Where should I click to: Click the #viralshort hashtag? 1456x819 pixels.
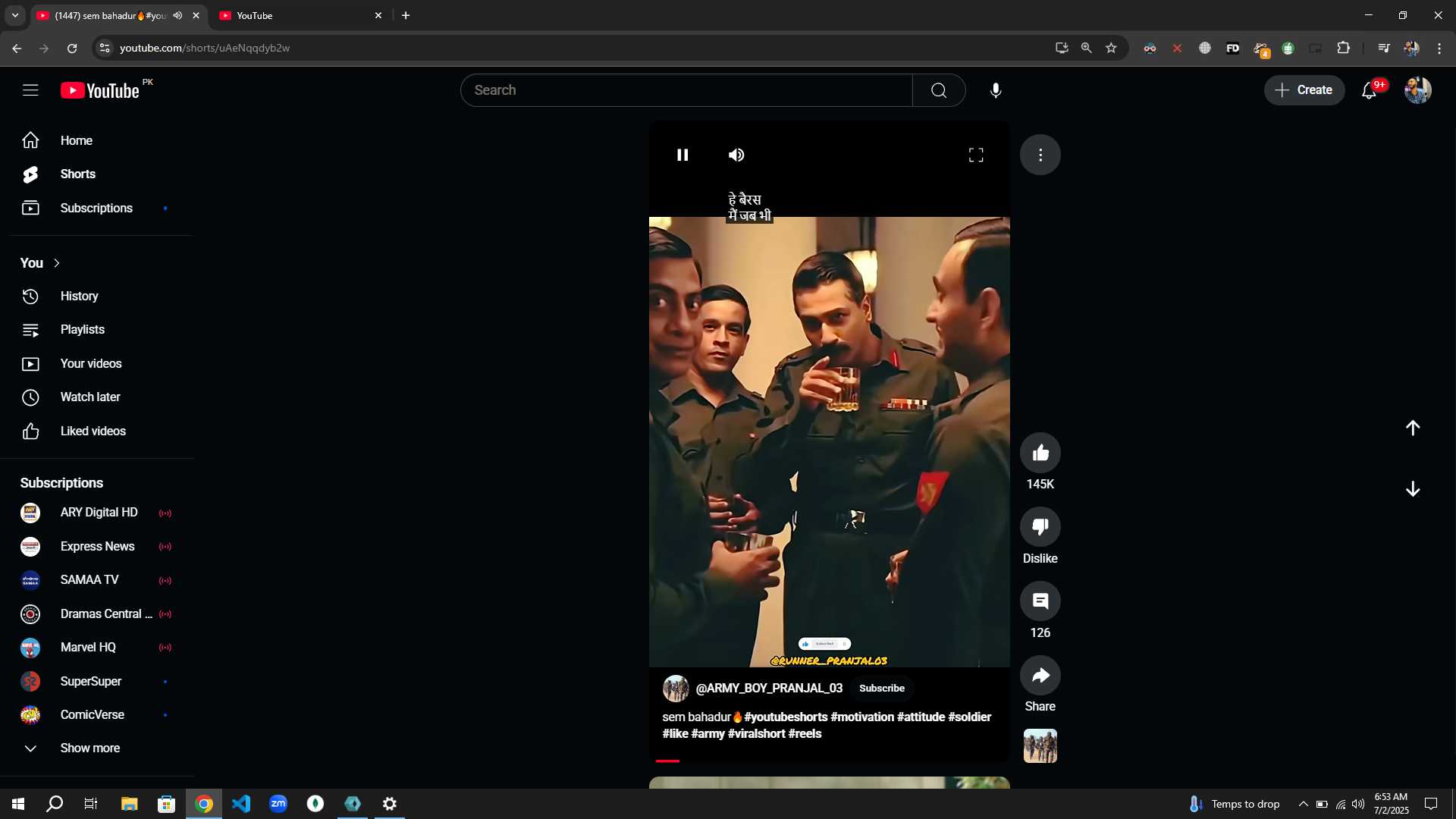pos(756,734)
